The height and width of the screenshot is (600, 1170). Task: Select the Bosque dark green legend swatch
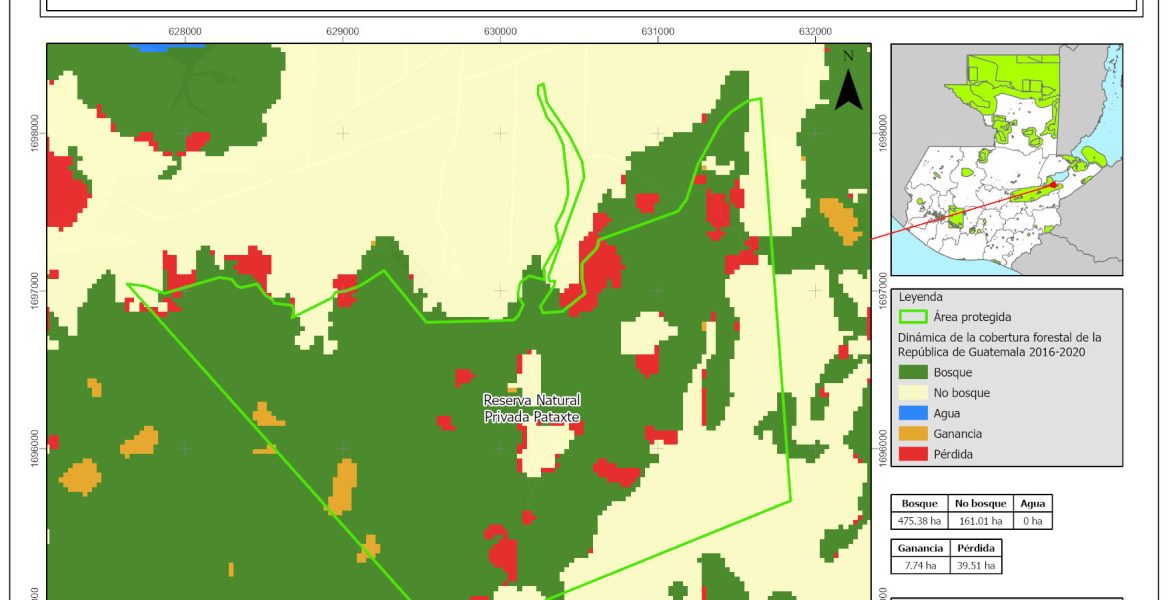click(x=912, y=372)
